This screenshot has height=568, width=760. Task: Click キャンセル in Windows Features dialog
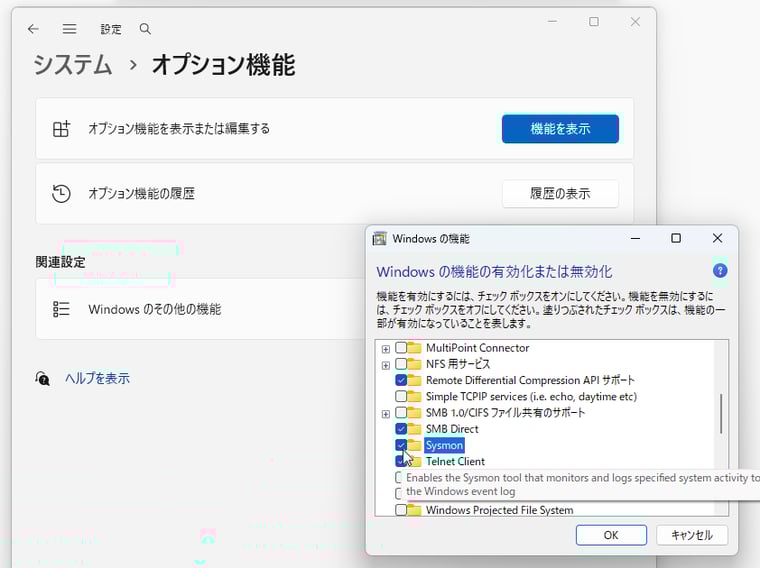(692, 535)
